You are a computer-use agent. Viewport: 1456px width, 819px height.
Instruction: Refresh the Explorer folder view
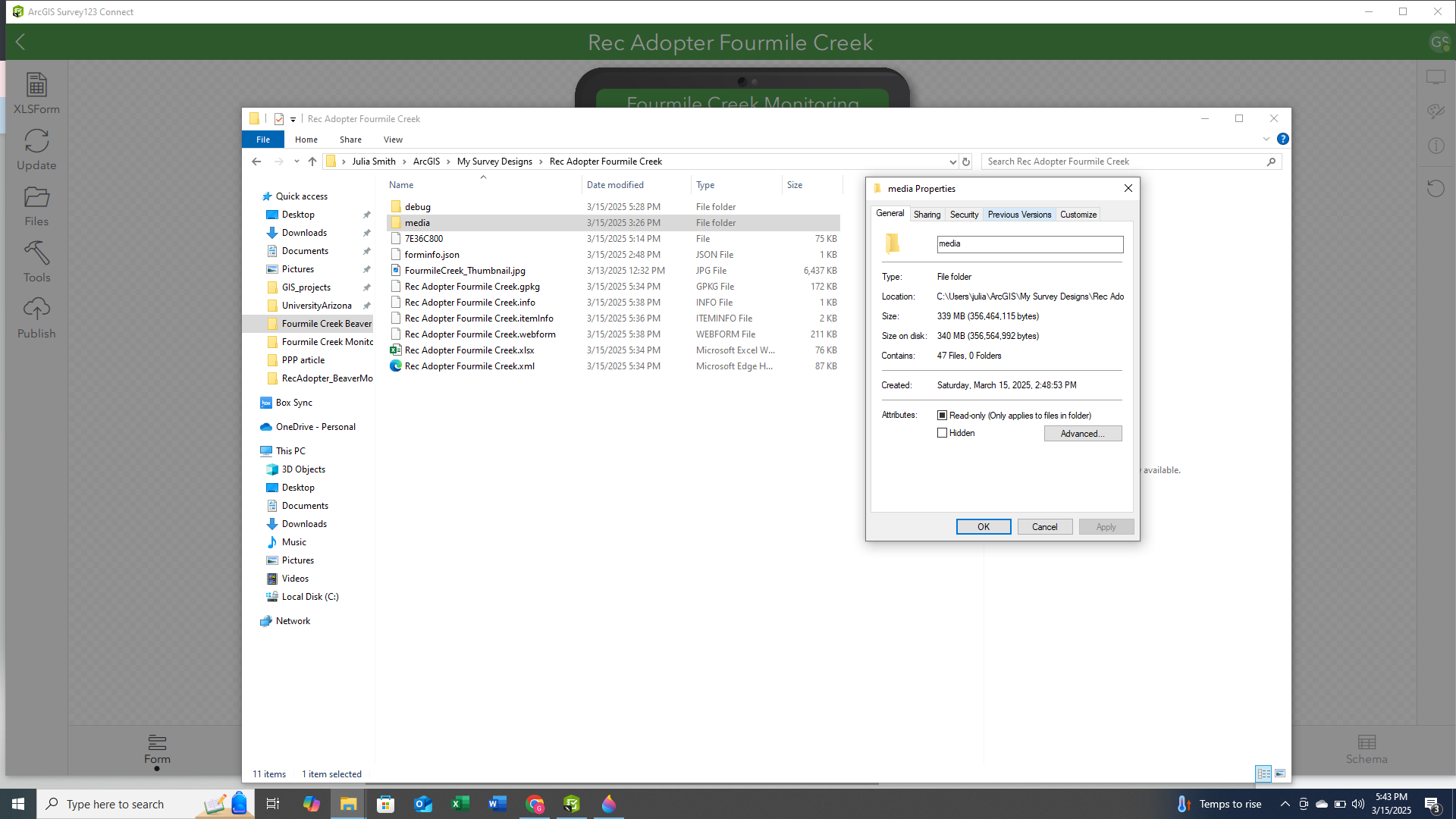coord(966,162)
